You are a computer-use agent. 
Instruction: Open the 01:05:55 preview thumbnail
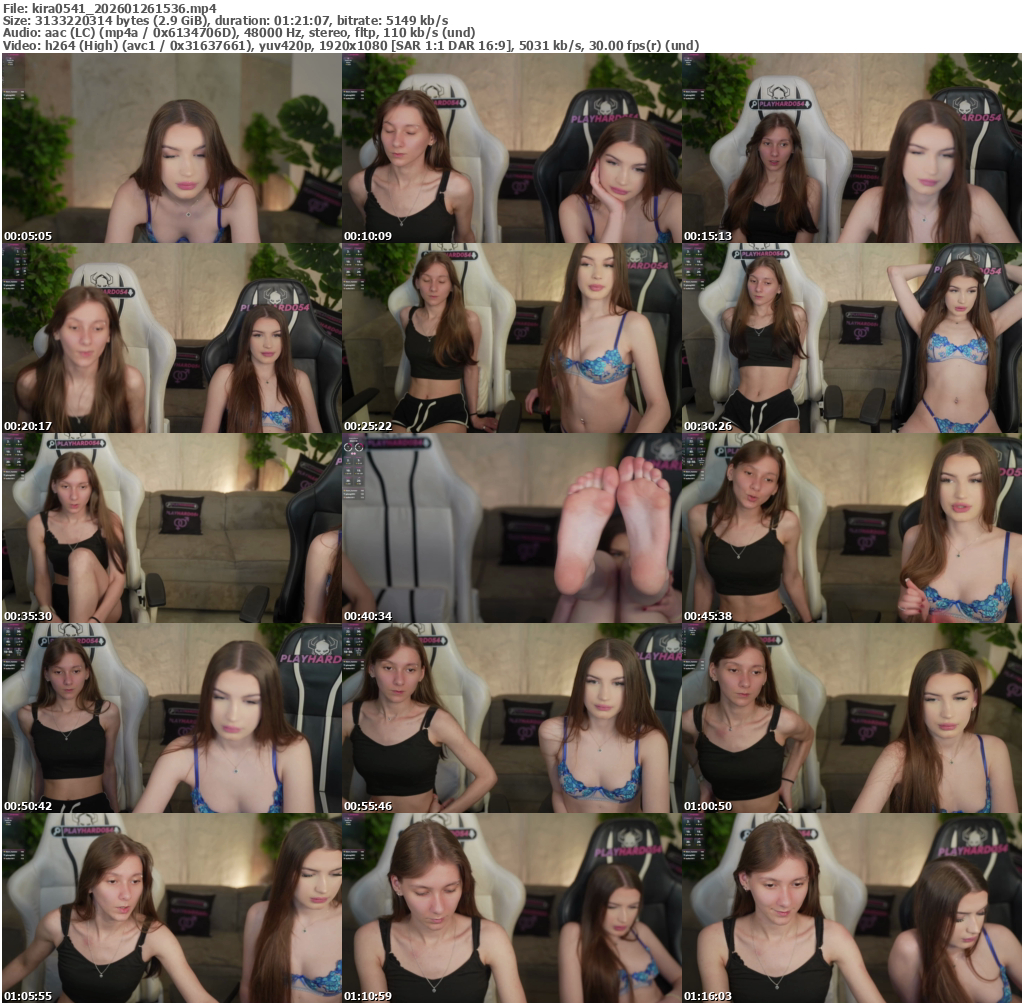pyautogui.click(x=171, y=908)
